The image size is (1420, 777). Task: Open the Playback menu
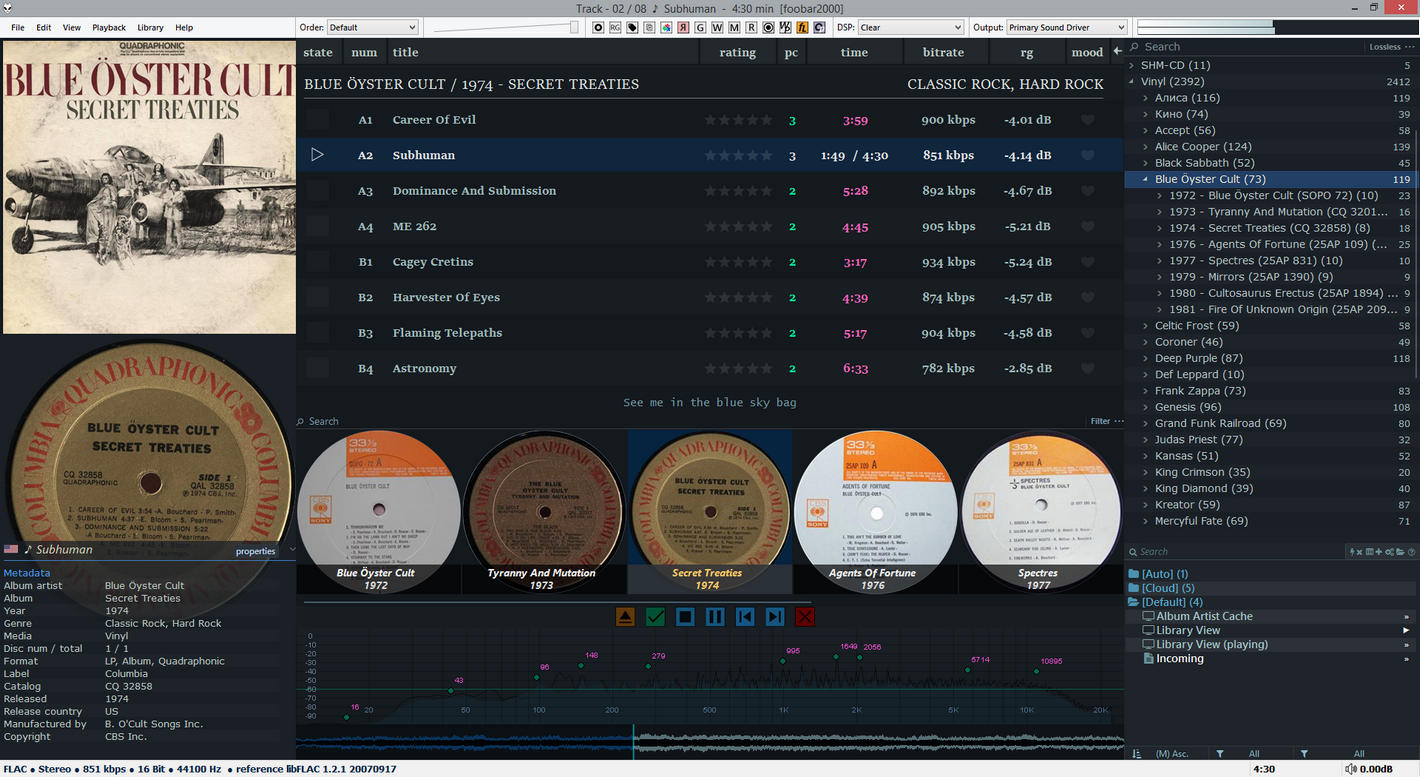[109, 28]
